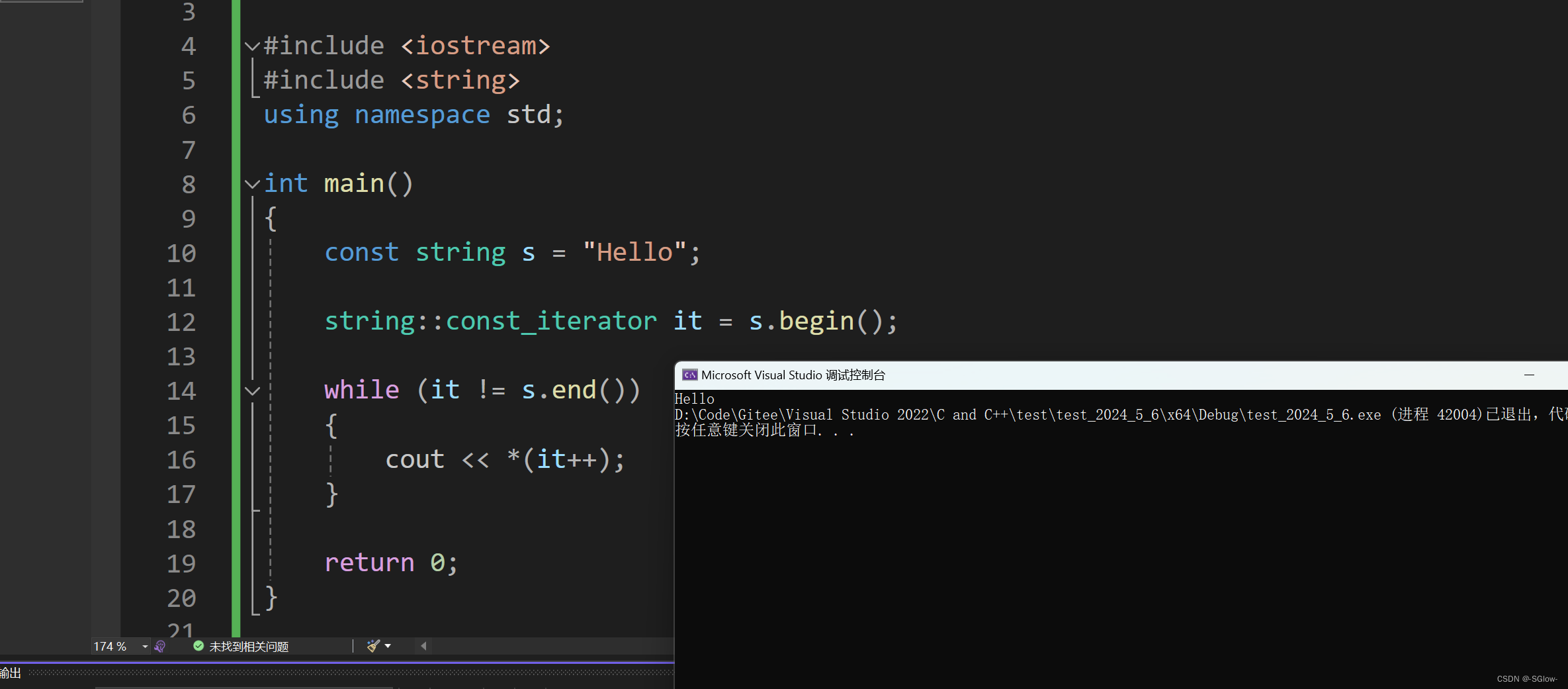The width and height of the screenshot is (1568, 689).
Task: Click the left scroll arrow of horizontal scrollbar
Action: [x=422, y=646]
